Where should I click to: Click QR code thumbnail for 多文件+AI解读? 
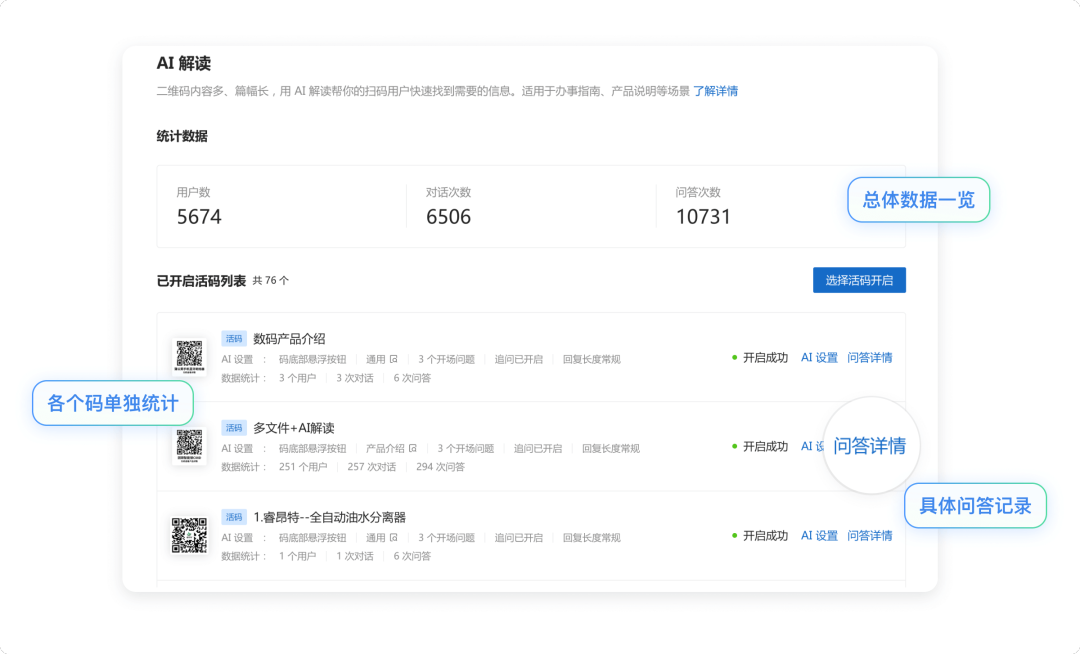(x=189, y=446)
